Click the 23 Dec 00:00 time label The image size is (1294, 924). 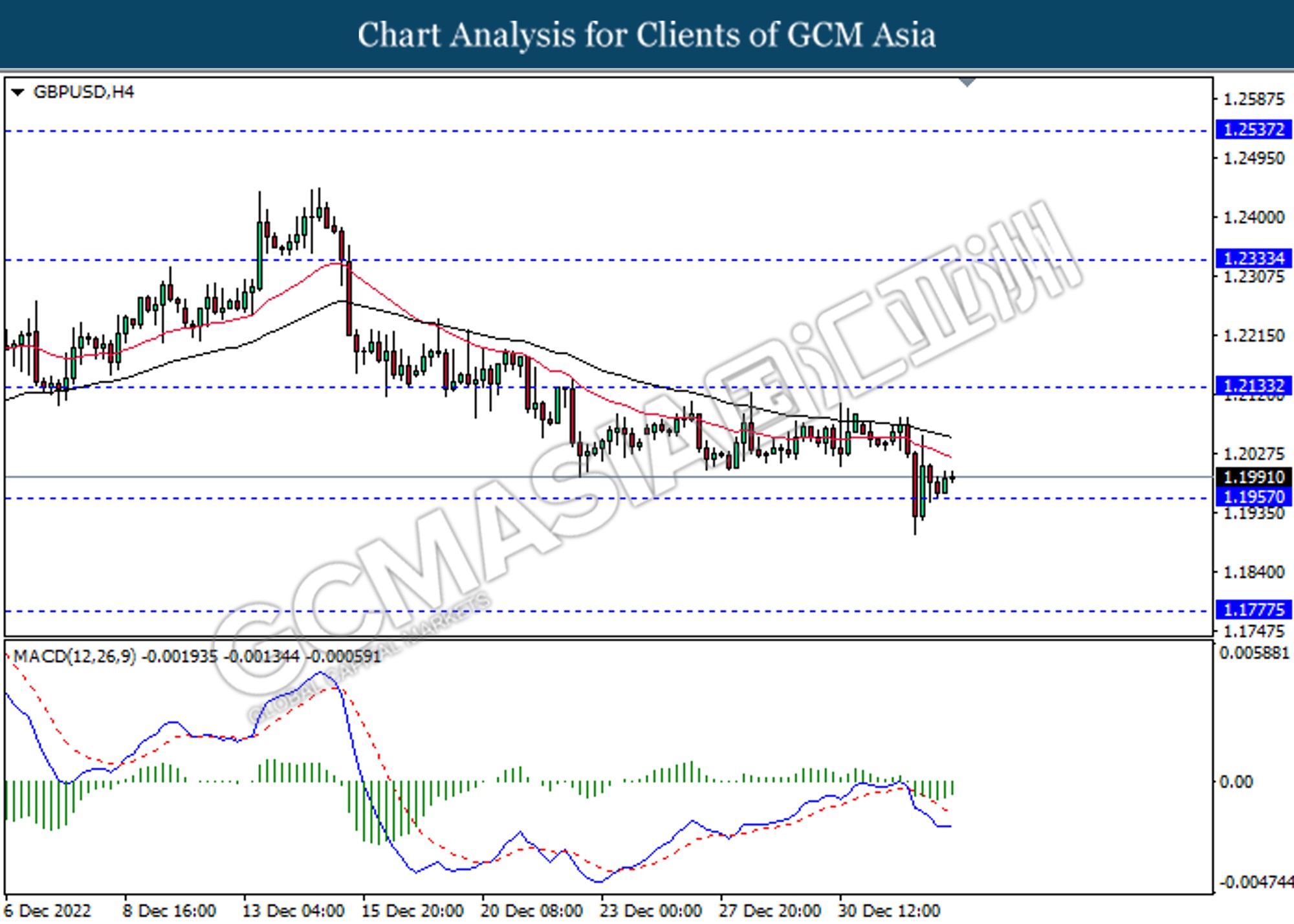(x=651, y=911)
